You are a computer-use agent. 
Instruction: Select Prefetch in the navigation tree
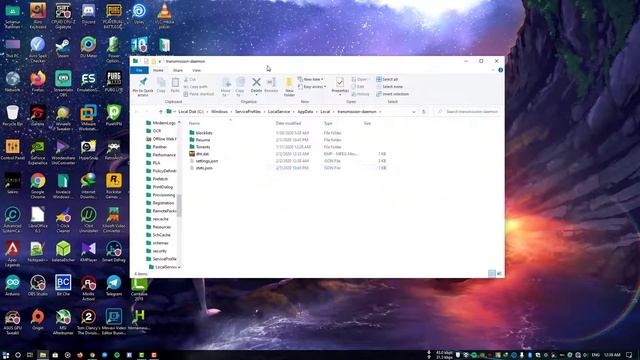coord(160,179)
